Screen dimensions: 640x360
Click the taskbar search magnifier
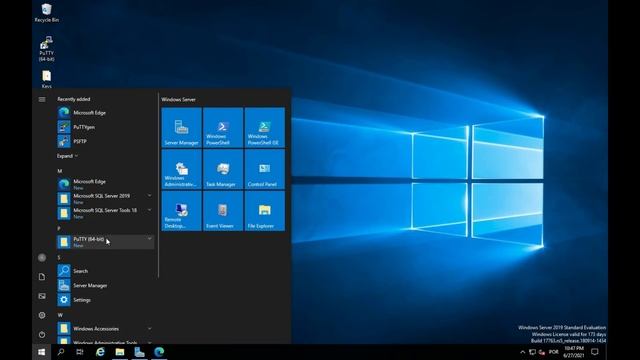tap(61, 352)
